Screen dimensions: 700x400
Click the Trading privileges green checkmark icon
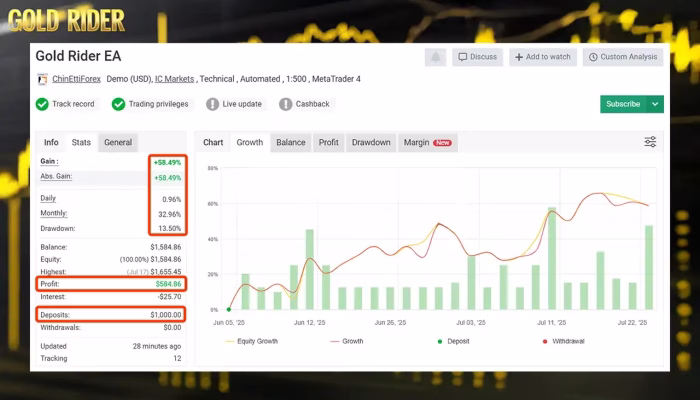pos(118,104)
